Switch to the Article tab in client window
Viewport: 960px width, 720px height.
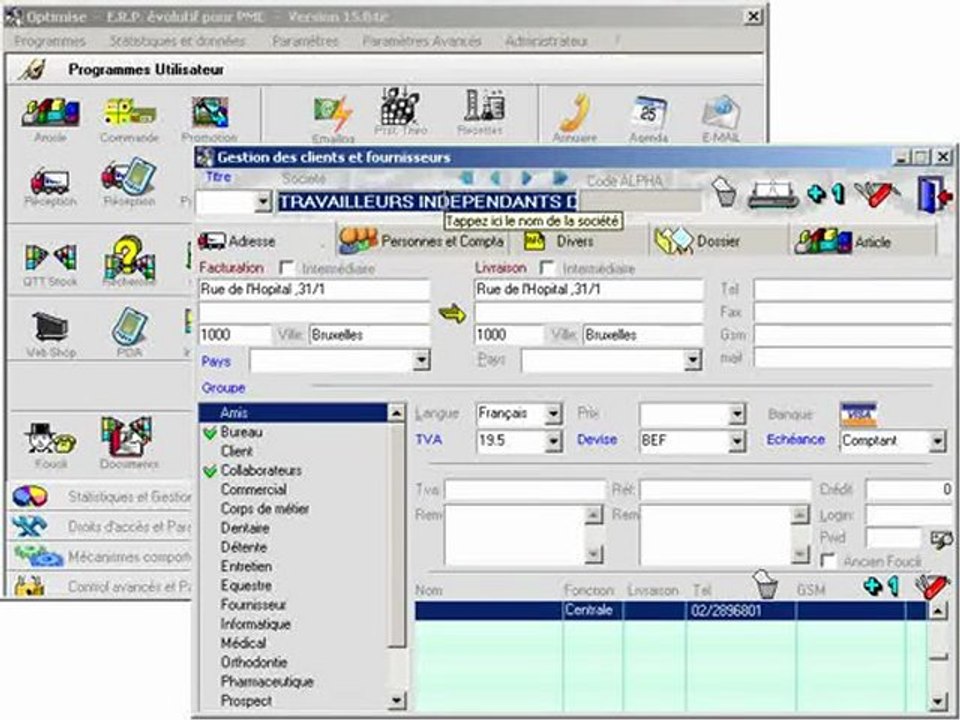(862, 241)
